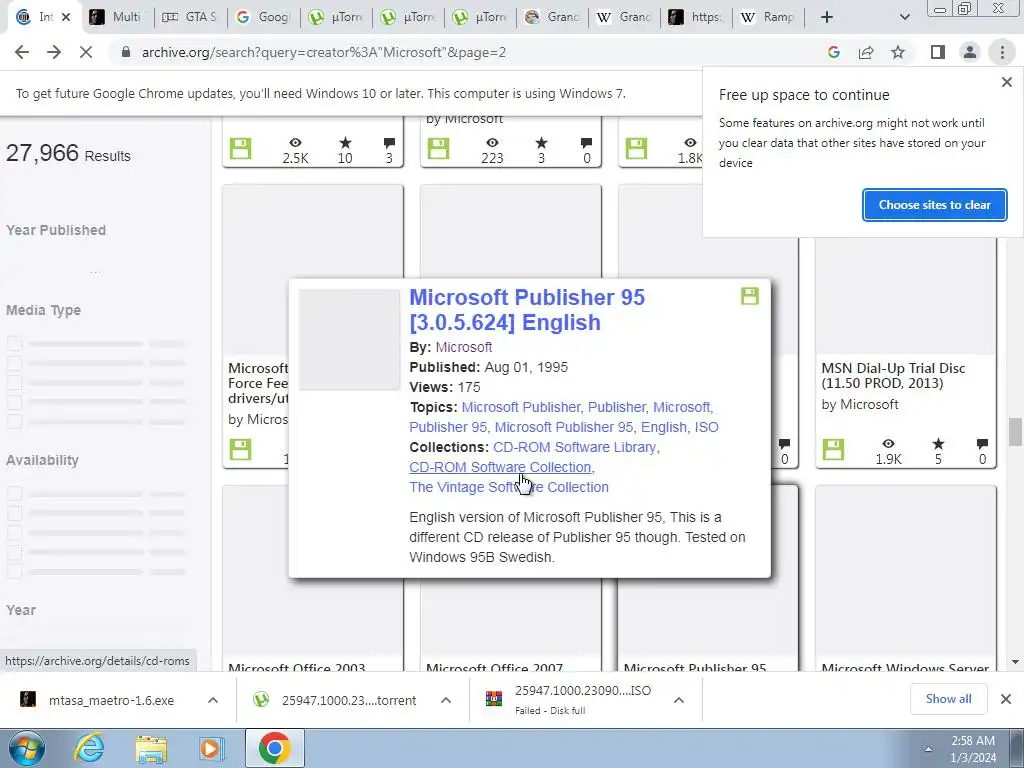The width and height of the screenshot is (1024, 768).
Task: Close the active Internet Archive tab
Action: pyautogui.click(x=66, y=17)
